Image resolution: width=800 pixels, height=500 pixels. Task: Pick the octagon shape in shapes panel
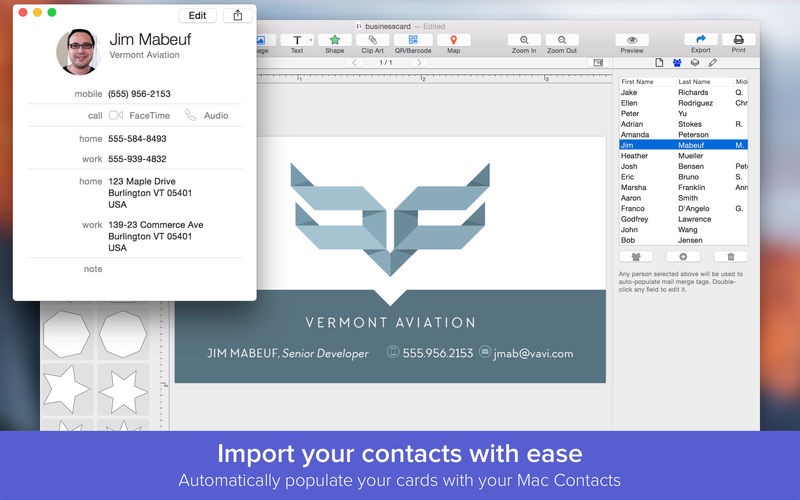[x=122, y=334]
